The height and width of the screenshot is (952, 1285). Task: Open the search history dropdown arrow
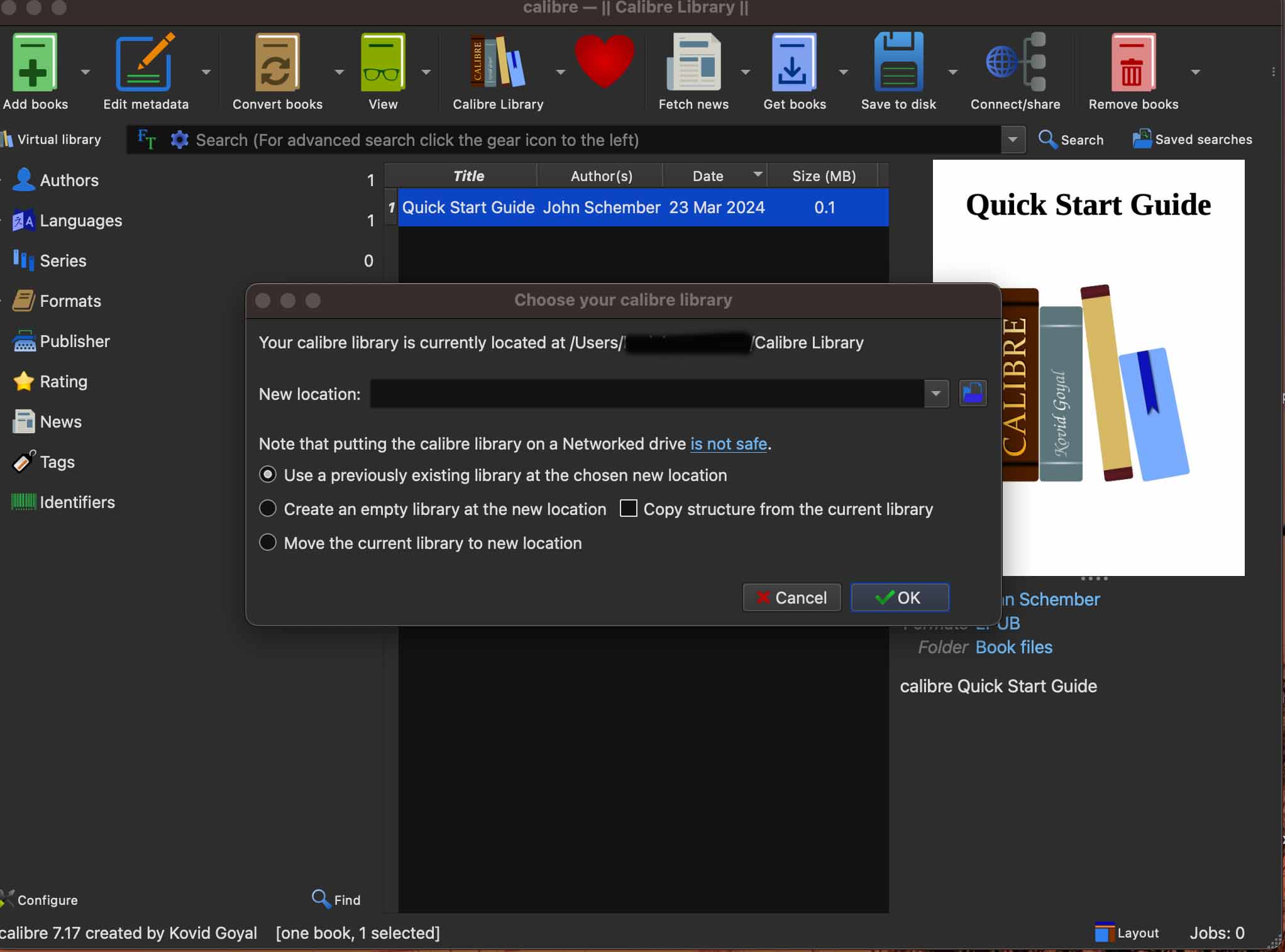tap(1012, 140)
